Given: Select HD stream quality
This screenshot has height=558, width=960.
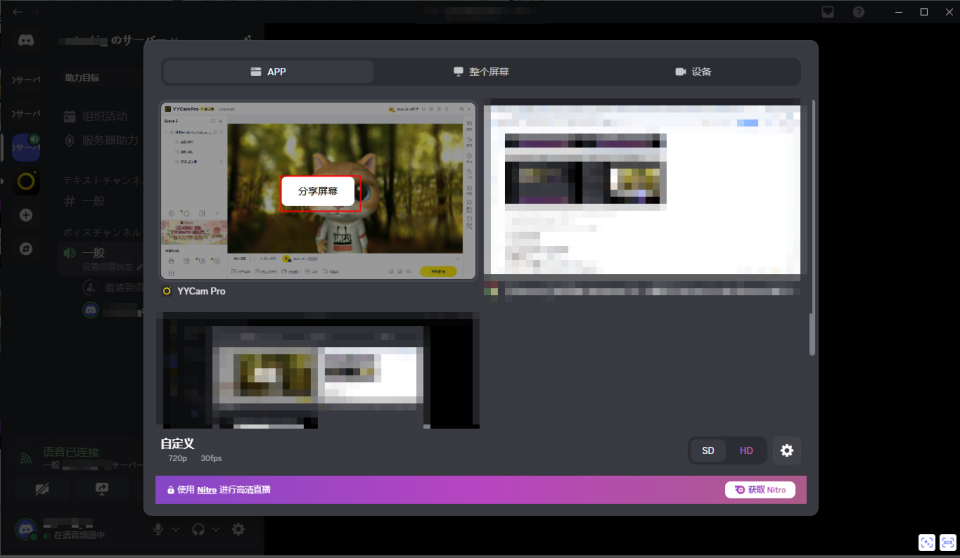Looking at the screenshot, I should click(746, 451).
